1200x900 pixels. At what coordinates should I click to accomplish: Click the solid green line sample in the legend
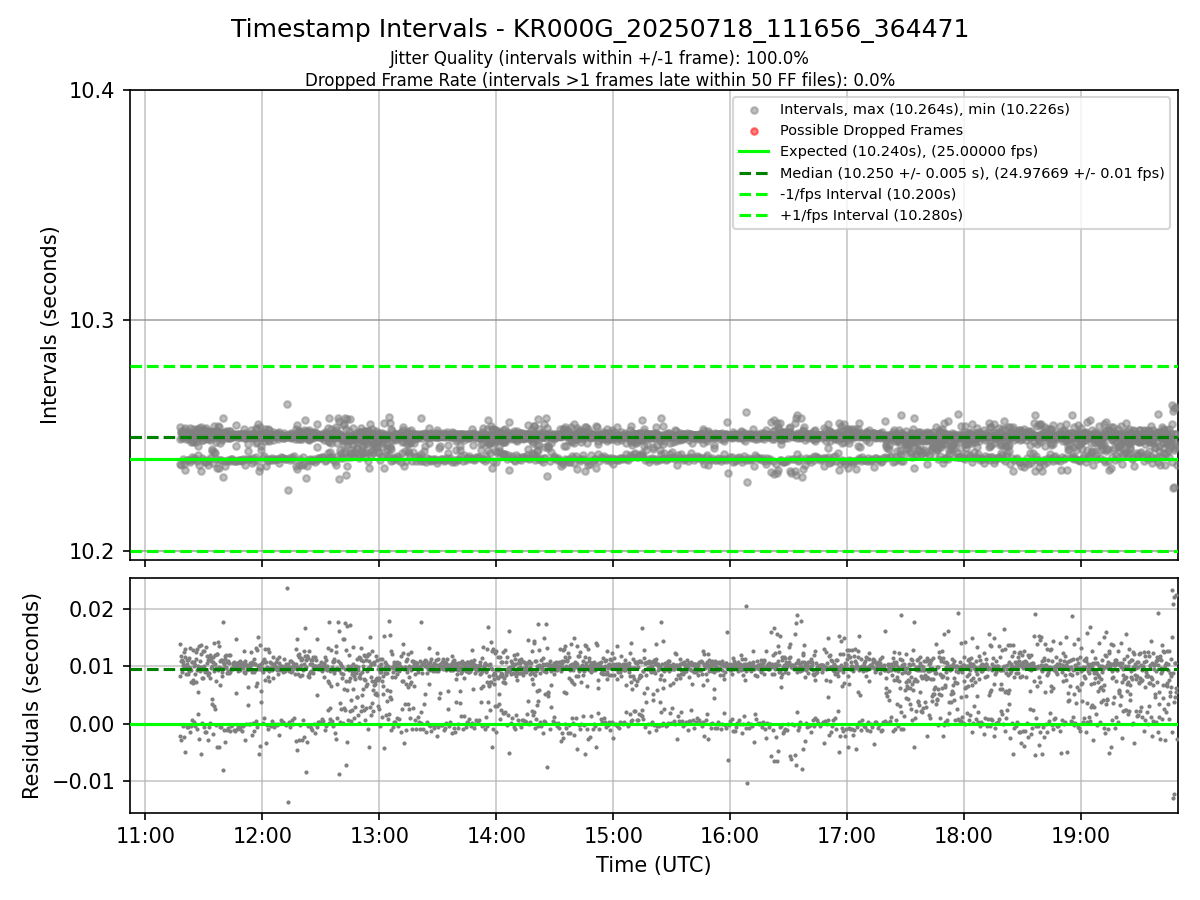tap(754, 152)
